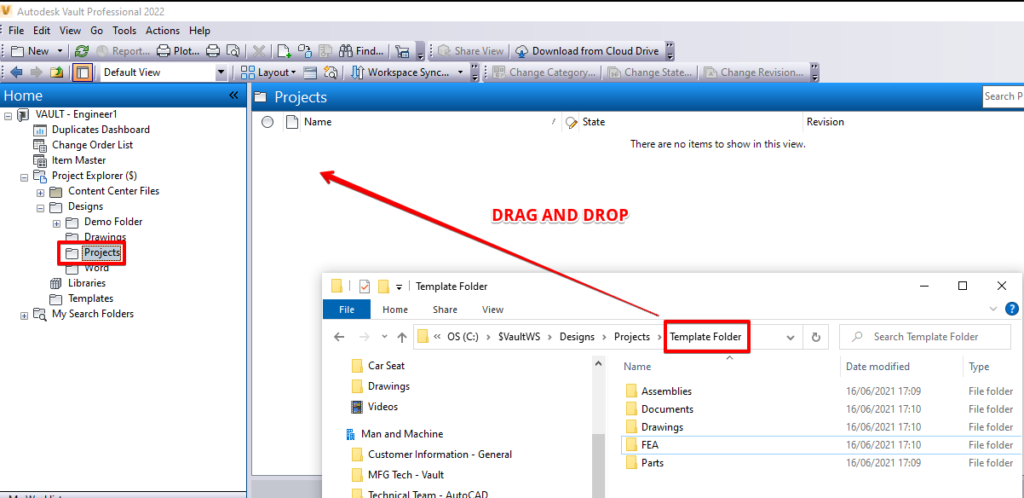Image resolution: width=1024 pixels, height=498 pixels.
Task: Click the Change State button
Action: coord(650,72)
